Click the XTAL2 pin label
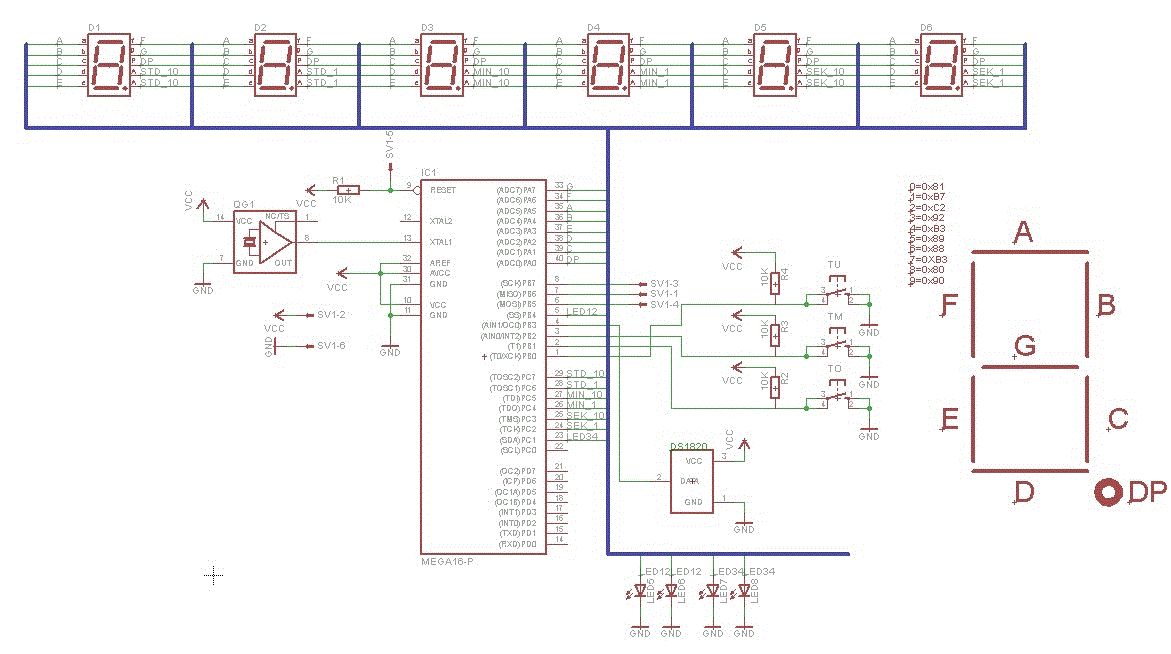1171x654 pixels. point(441,221)
